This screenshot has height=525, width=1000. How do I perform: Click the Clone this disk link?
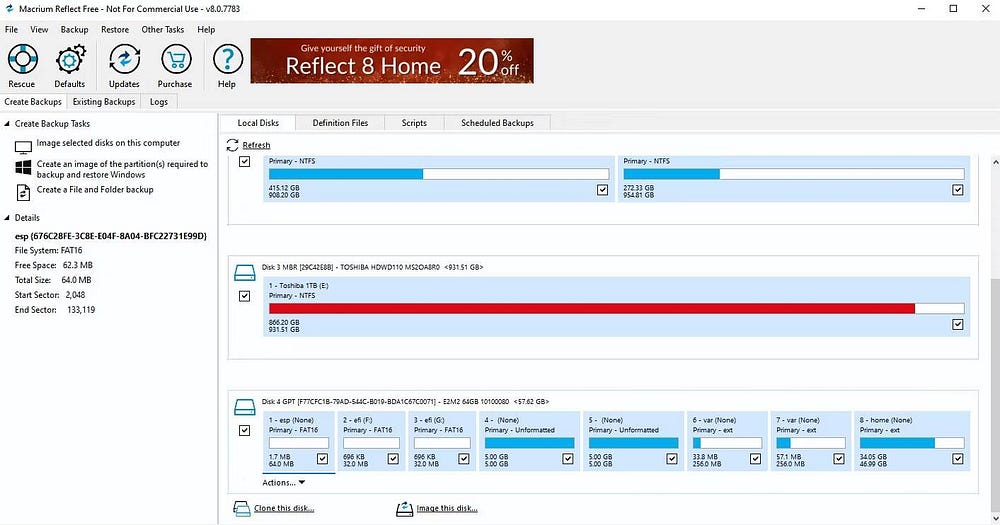tap(284, 508)
